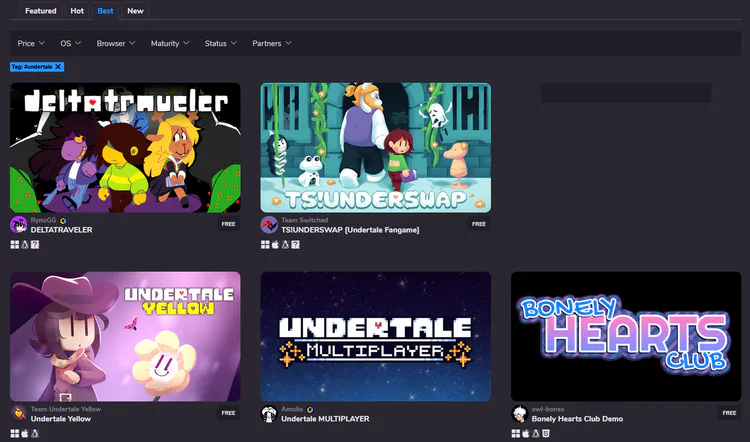750x442 pixels.
Task: Visit the Team Undertale Yellow developer name link
Action: coord(66,409)
